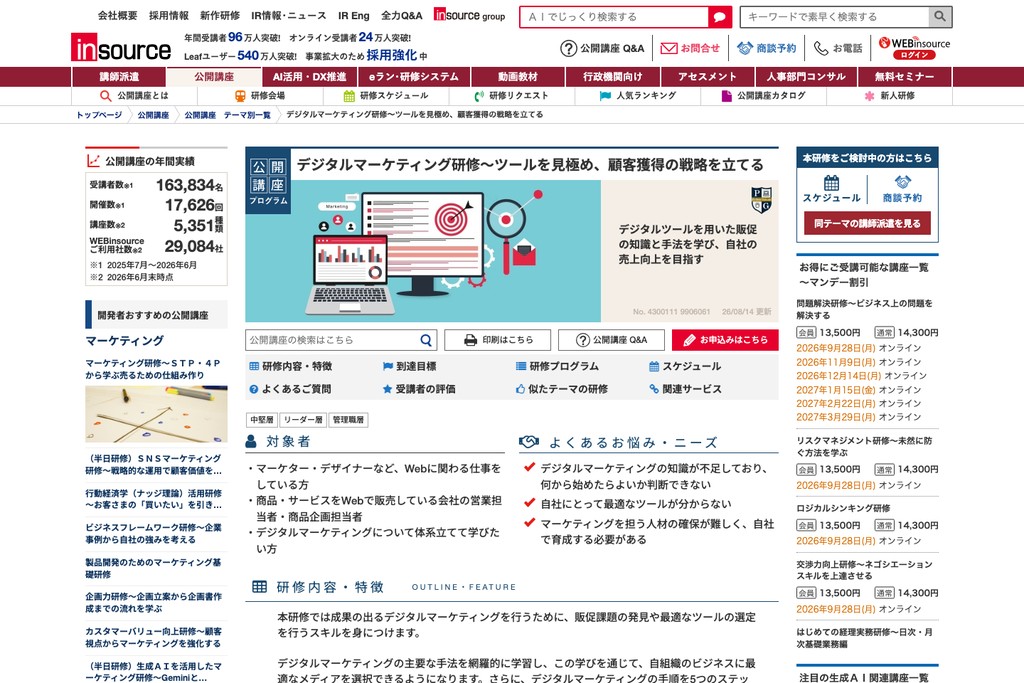Open 企画力研修 sidebar link
Viewport: 1024px width, 683px height.
point(153,602)
